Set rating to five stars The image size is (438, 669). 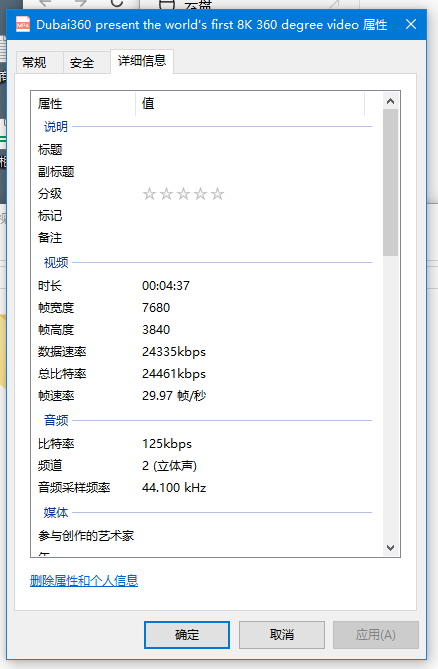click(x=218, y=194)
